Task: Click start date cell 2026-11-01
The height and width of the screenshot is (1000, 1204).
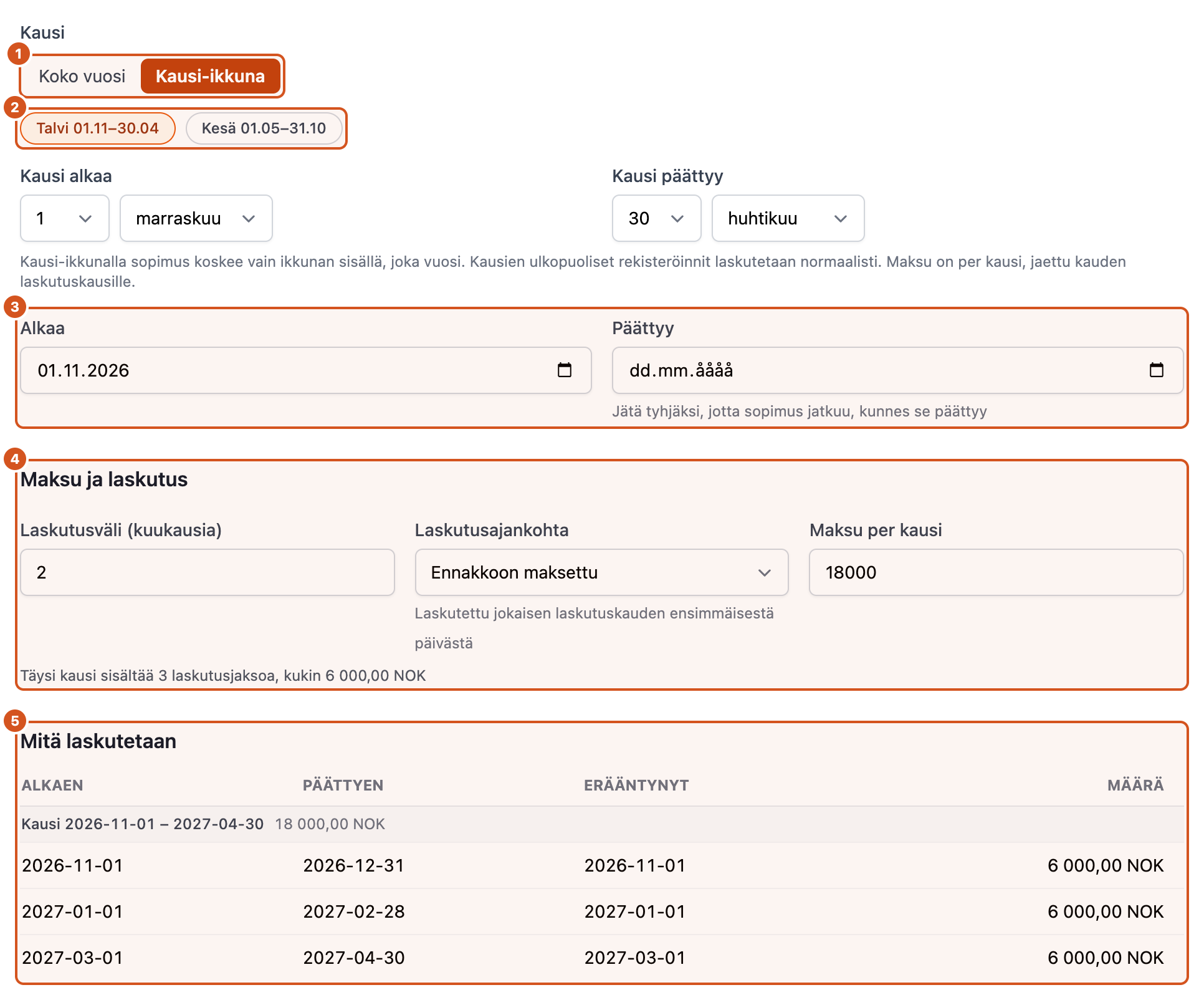Action: tap(73, 865)
